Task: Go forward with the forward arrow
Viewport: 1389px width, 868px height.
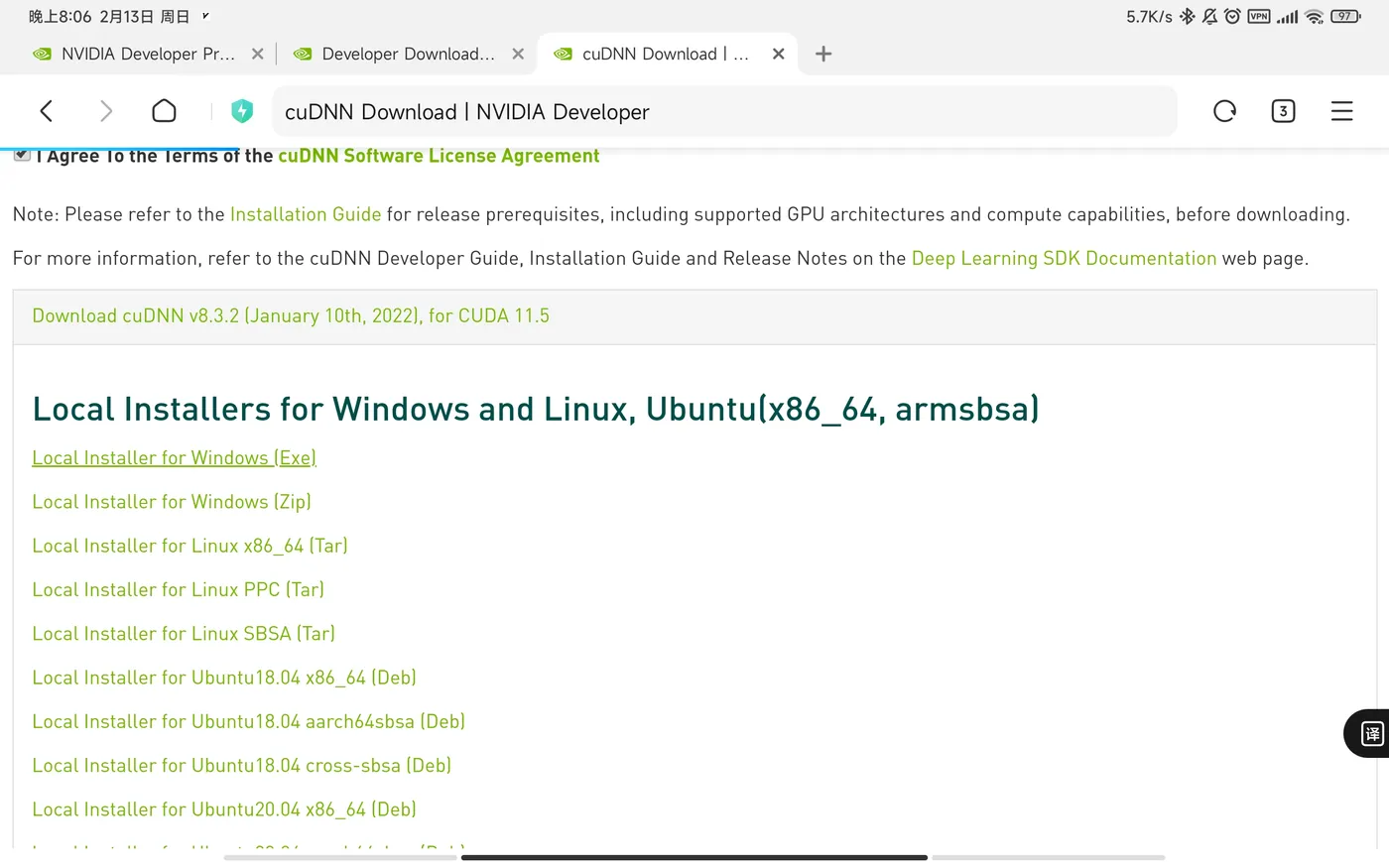Action: [105, 111]
